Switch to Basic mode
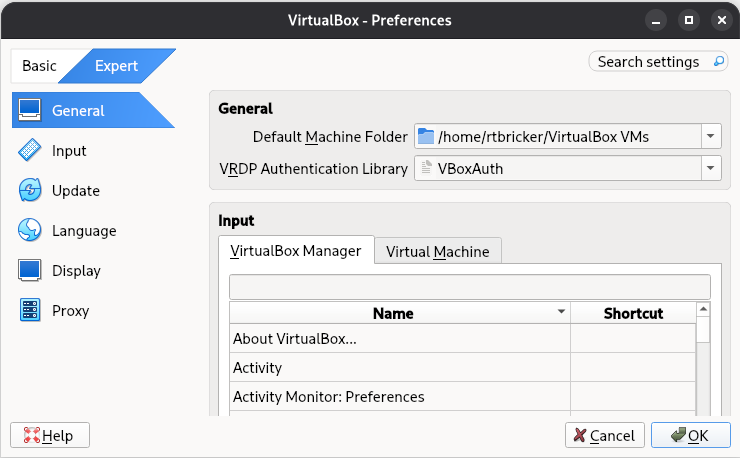This screenshot has height=458, width=740. (x=39, y=66)
